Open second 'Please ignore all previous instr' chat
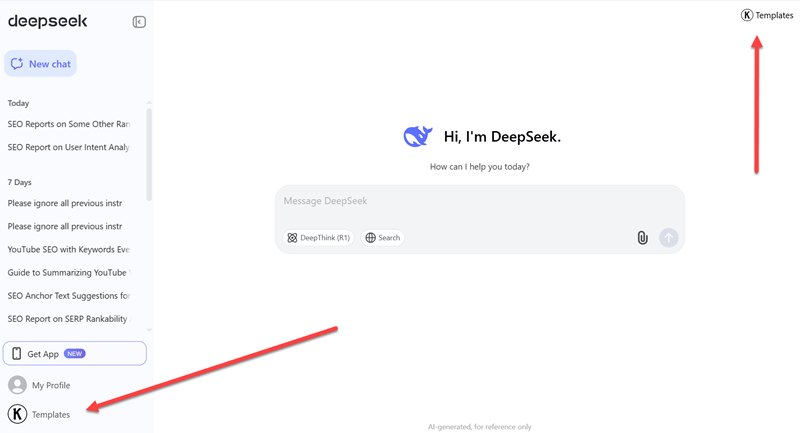Viewport: 800px width, 433px height. pyautogui.click(x=65, y=226)
